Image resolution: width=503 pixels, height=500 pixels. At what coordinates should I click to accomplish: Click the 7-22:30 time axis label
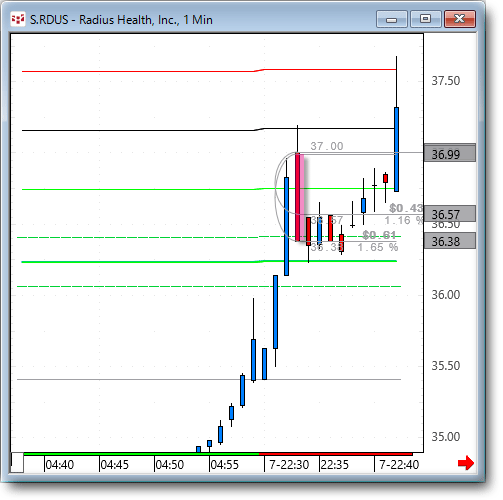(289, 464)
